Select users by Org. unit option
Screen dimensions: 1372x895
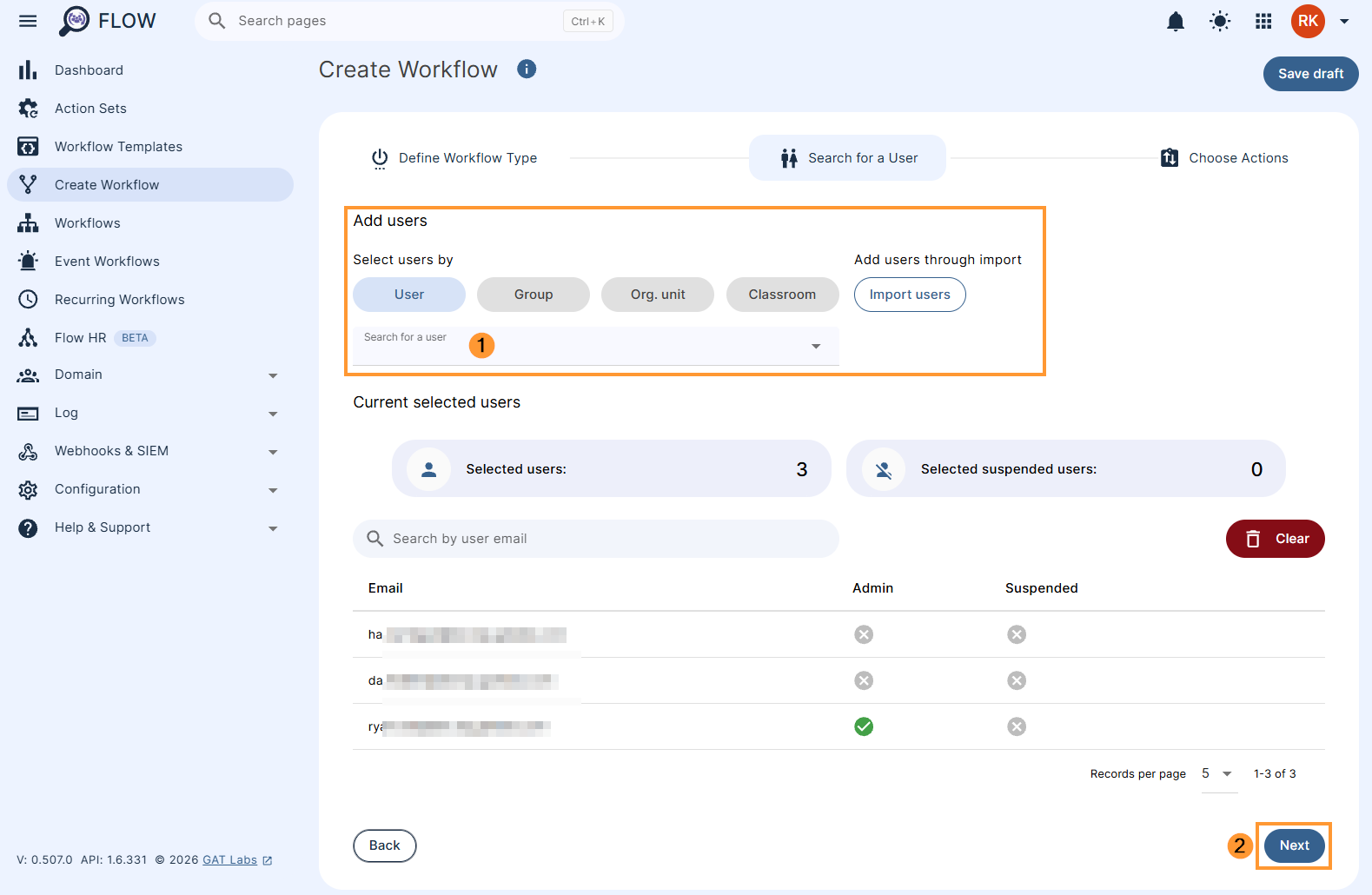tap(658, 295)
